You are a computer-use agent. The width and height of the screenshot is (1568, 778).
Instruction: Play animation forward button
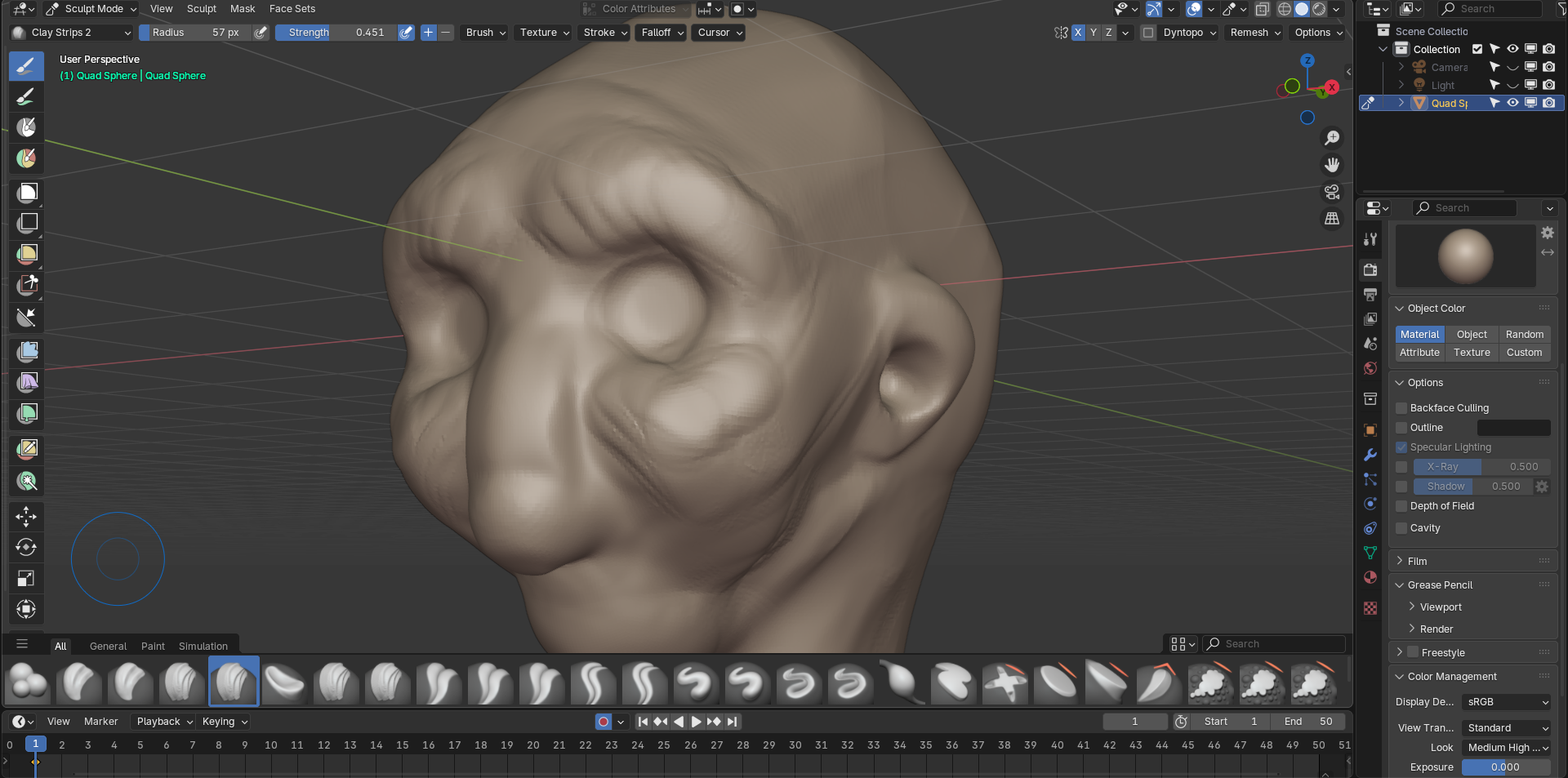point(696,722)
